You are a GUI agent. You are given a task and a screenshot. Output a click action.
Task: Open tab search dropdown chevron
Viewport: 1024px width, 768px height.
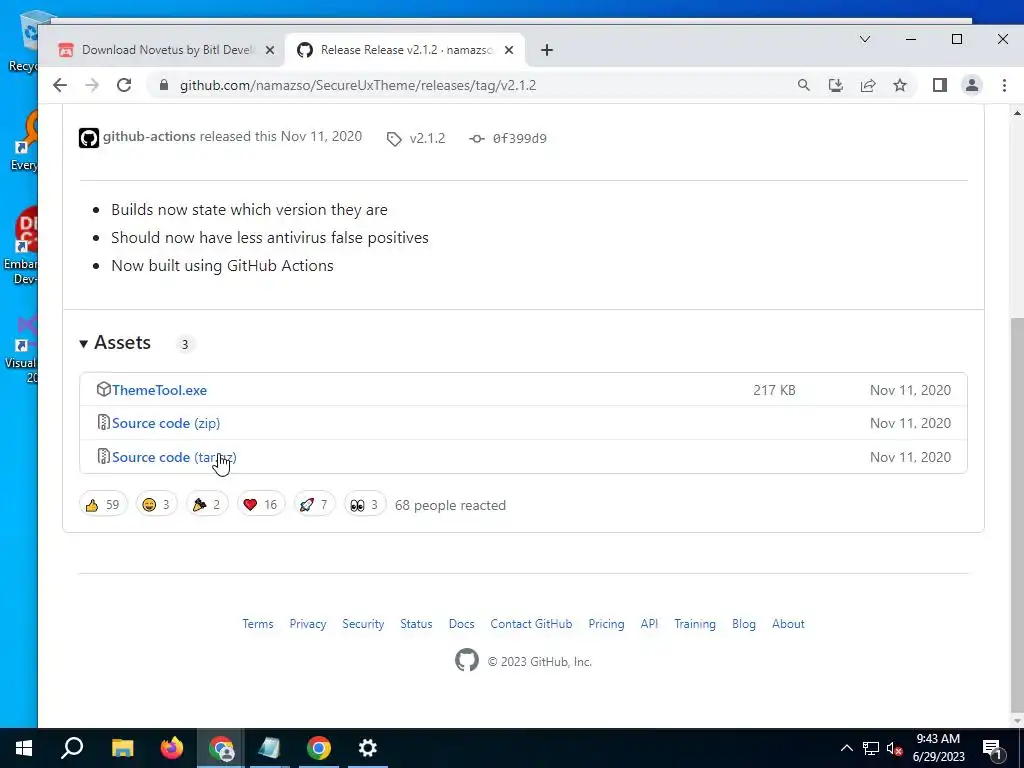coord(865,39)
